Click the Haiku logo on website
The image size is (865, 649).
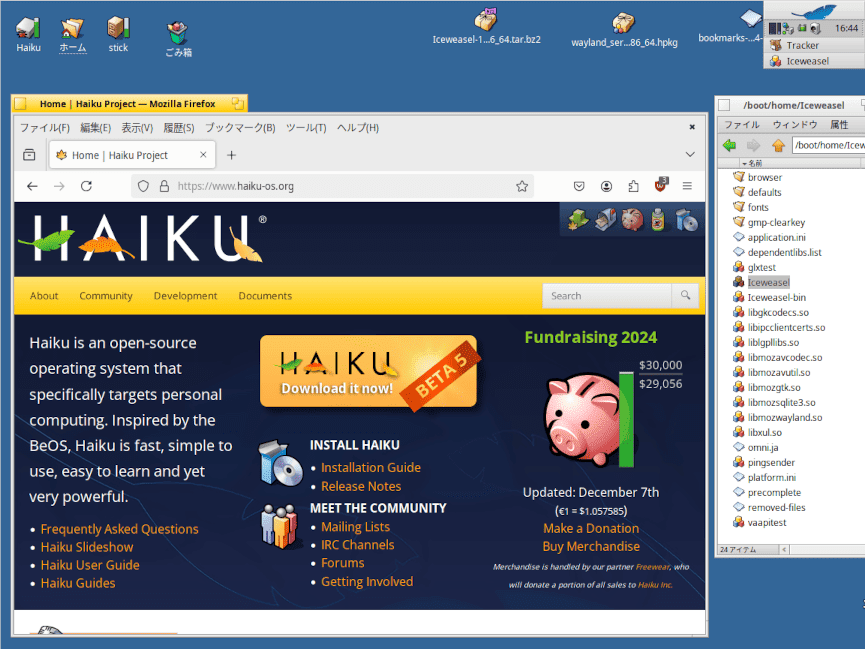[x=142, y=238]
